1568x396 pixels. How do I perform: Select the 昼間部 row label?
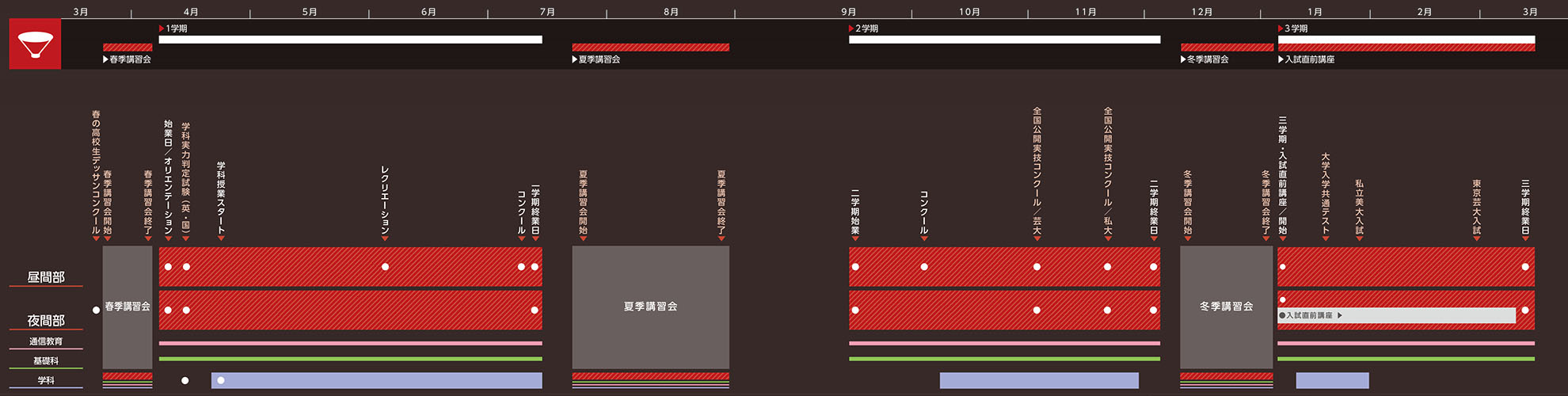(x=46, y=277)
